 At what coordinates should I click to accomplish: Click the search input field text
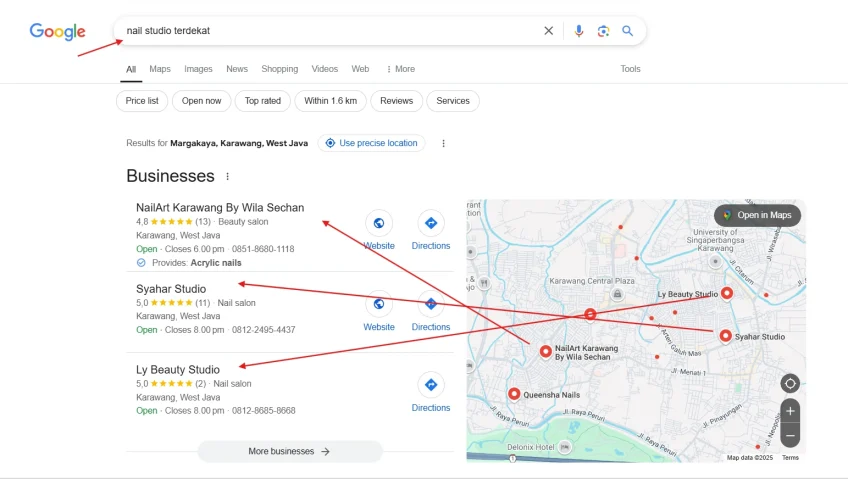[168, 31]
